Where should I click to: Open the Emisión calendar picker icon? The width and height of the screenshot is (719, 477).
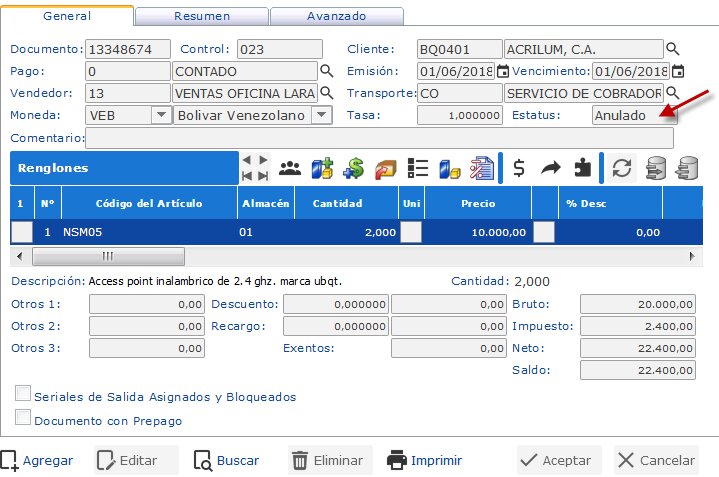tap(503, 71)
